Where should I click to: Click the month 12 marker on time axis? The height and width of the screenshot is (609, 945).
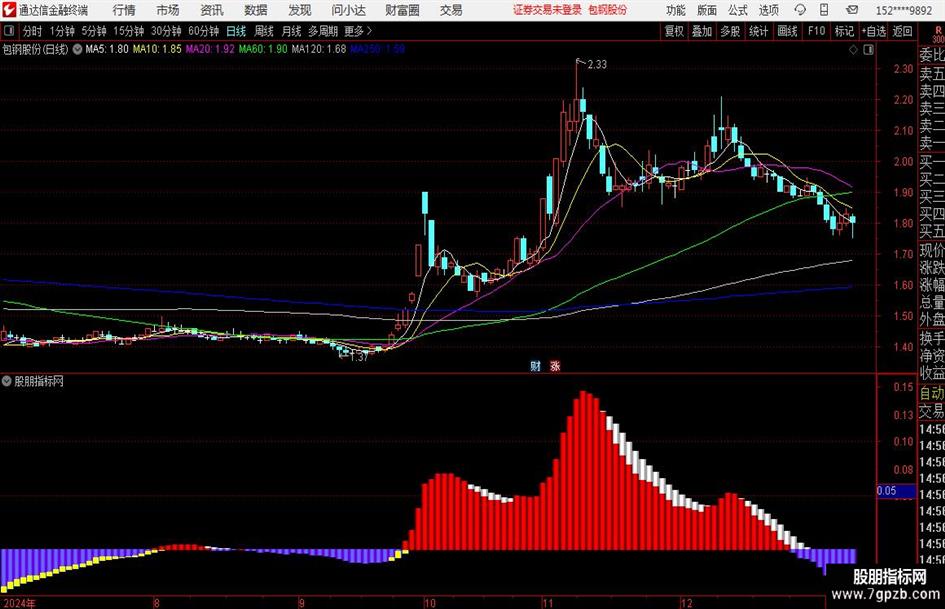tap(686, 603)
